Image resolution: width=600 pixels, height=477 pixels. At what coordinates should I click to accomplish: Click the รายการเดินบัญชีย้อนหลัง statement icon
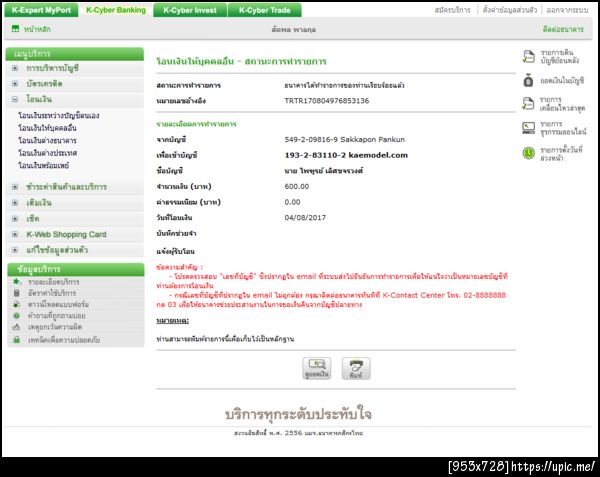[529, 57]
